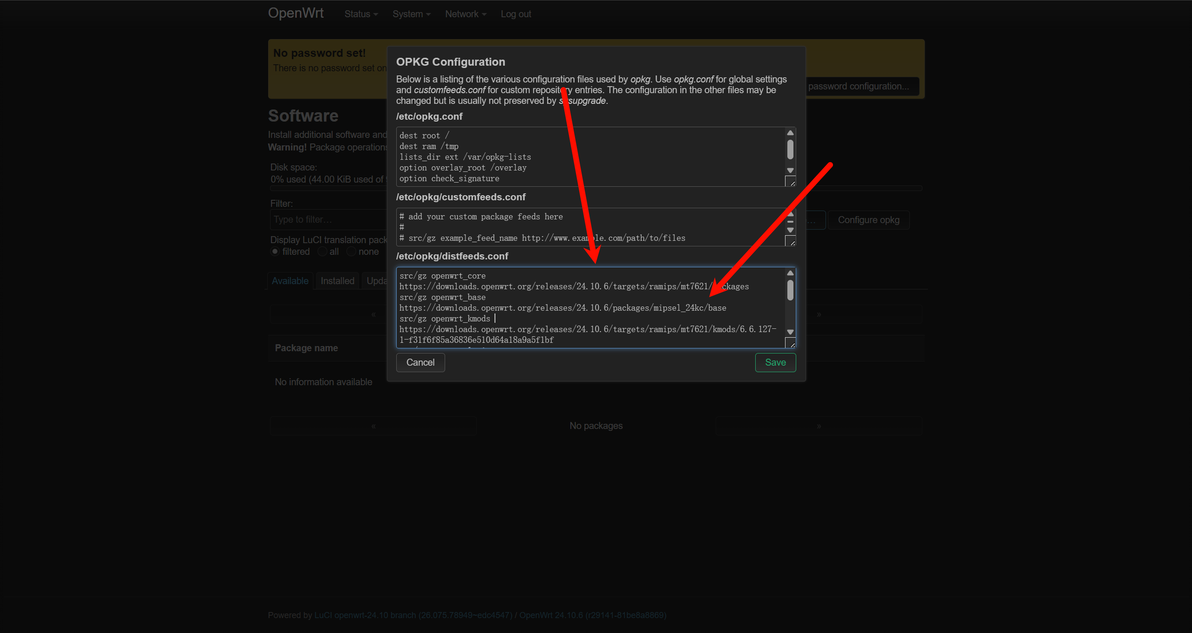Click the bottom previous-page « button
Screen dimensions: 1192x633
pos(372,426)
